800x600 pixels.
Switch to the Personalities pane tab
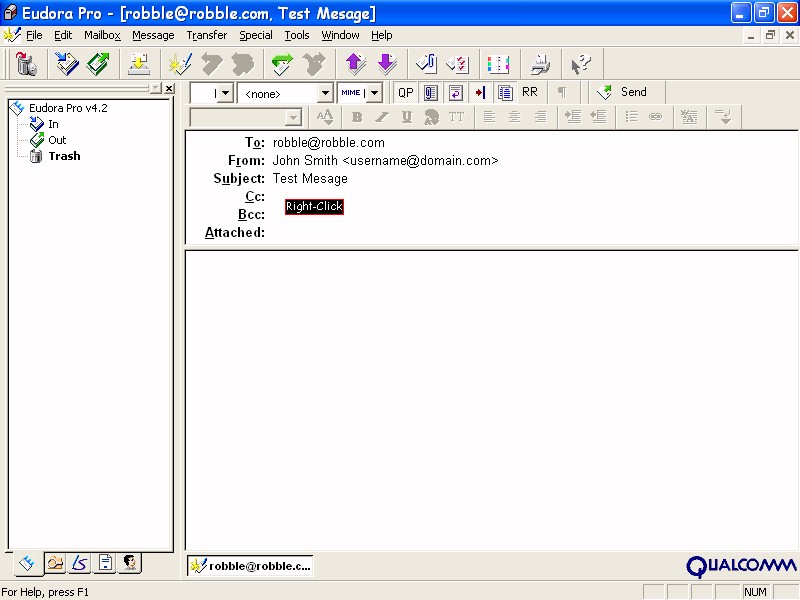coord(130,563)
